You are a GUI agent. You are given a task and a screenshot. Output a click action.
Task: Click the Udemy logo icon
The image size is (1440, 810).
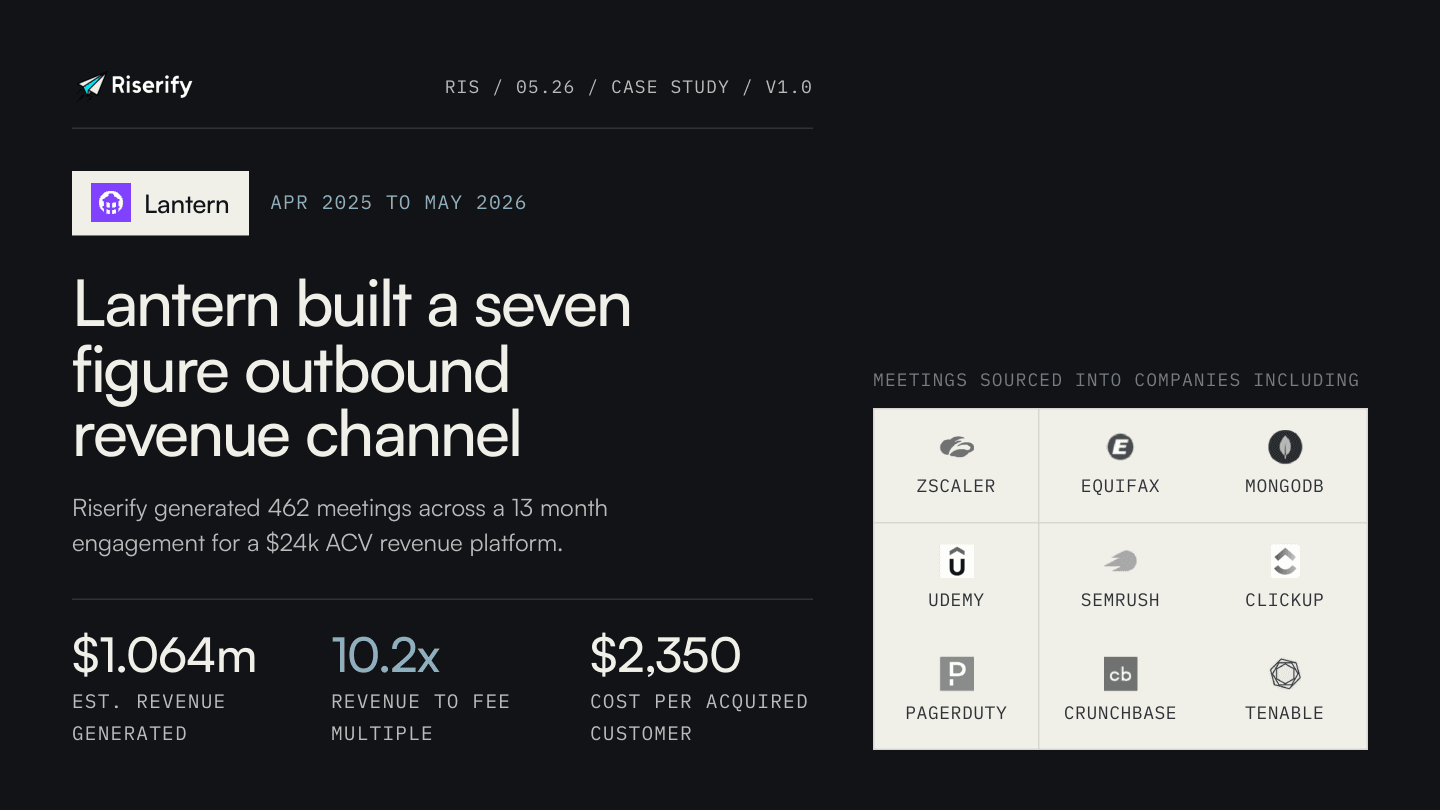tap(956, 561)
